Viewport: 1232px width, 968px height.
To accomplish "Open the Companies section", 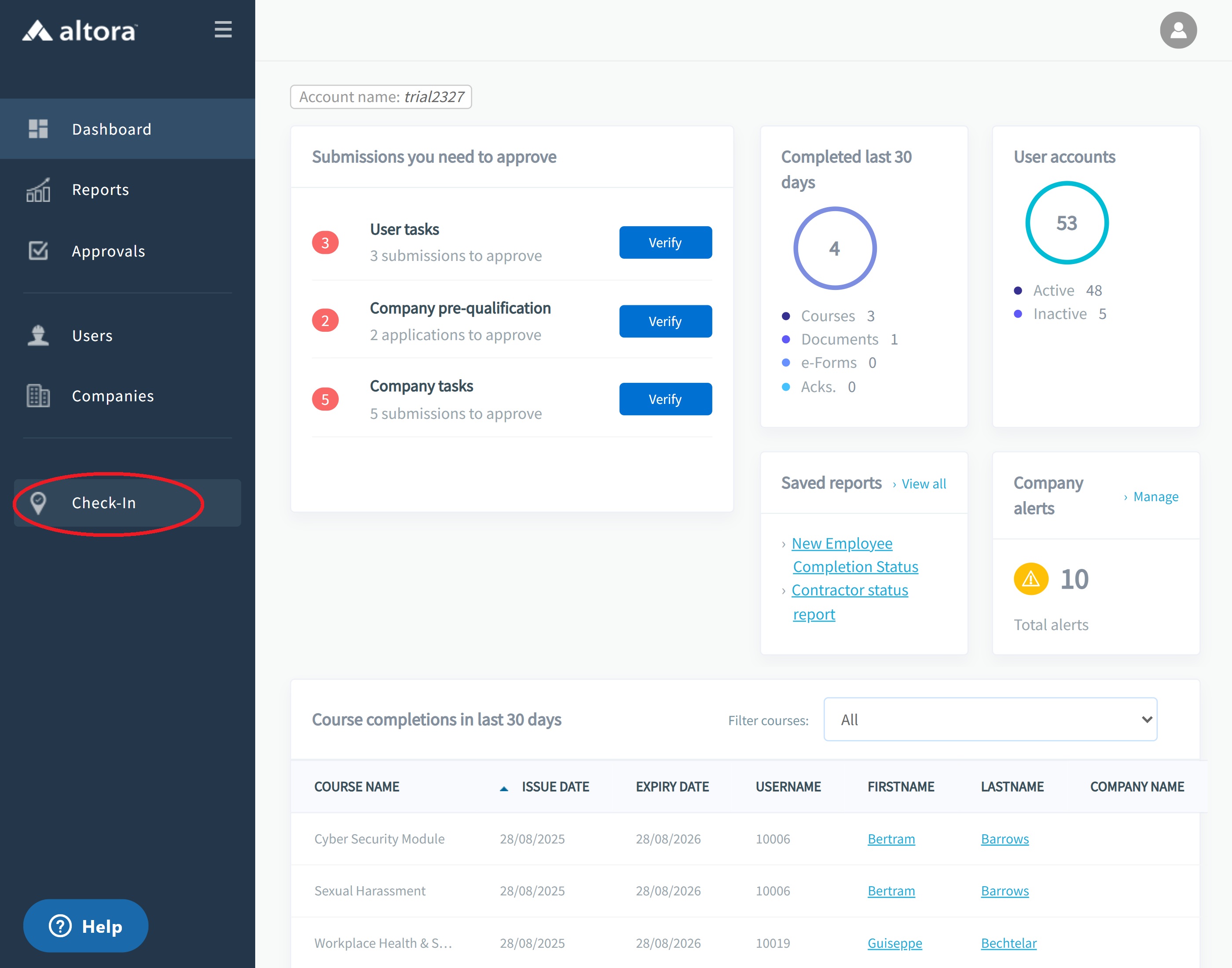I will [x=128, y=396].
